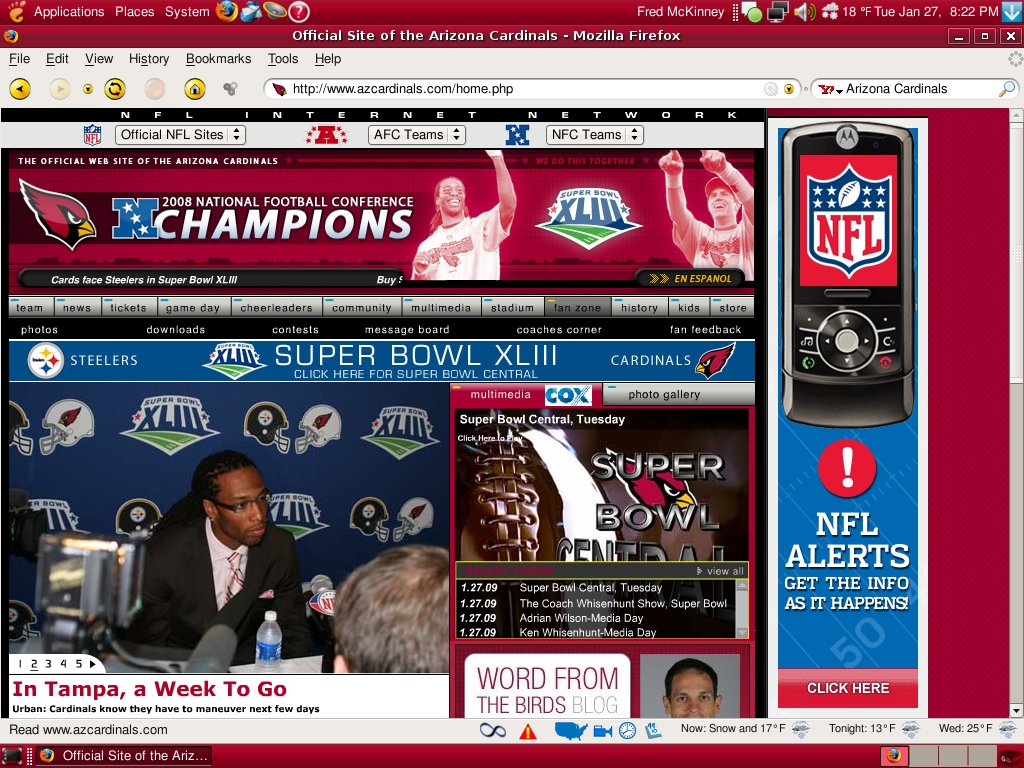Click the NFL shield logo icon
The image size is (1024, 768).
92,135
